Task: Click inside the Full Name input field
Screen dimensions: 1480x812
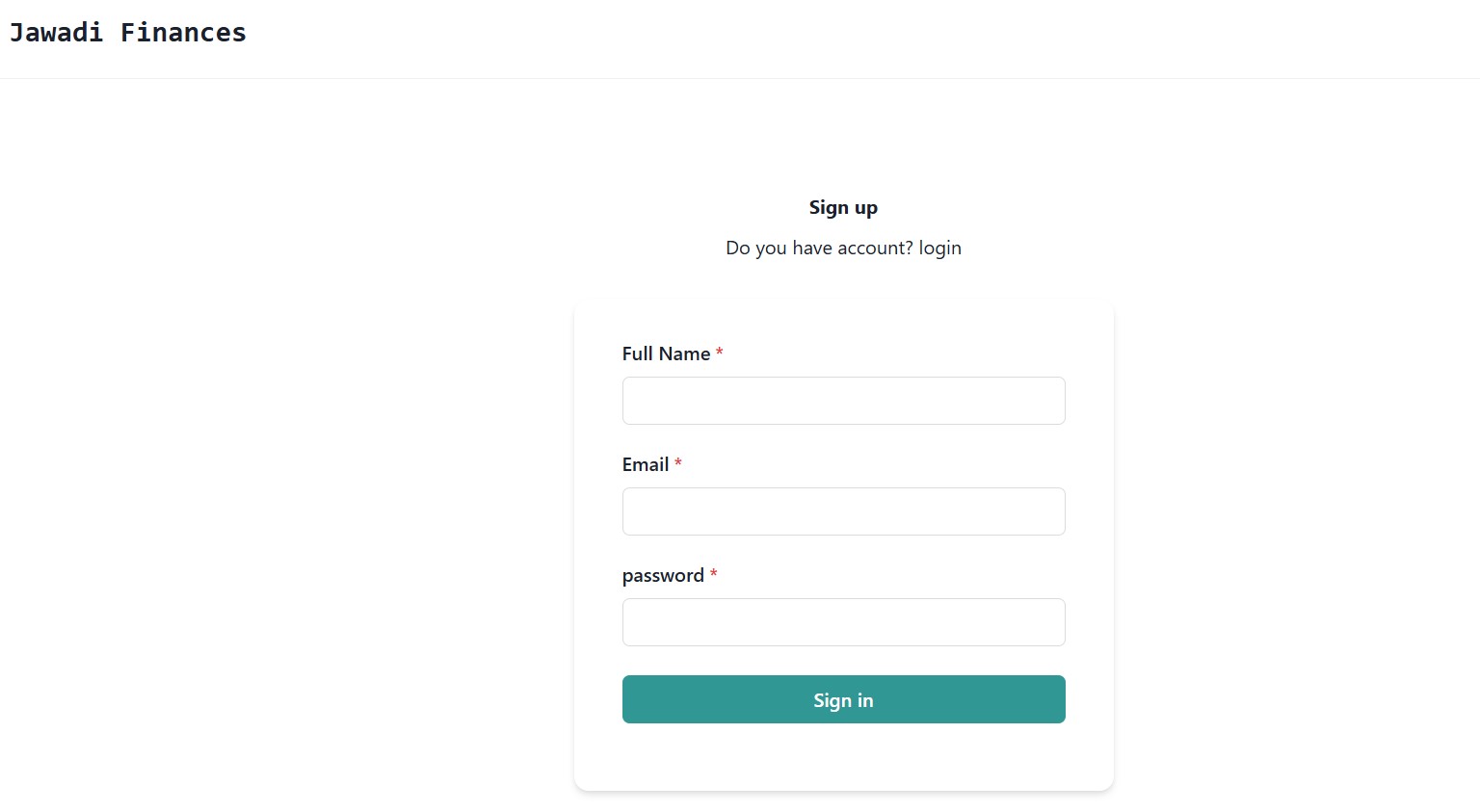Action: 843,400
